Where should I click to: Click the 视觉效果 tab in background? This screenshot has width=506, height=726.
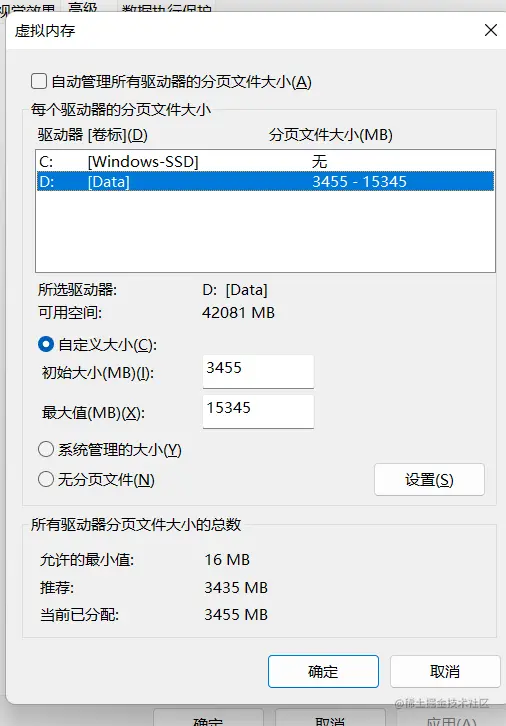[29, 8]
